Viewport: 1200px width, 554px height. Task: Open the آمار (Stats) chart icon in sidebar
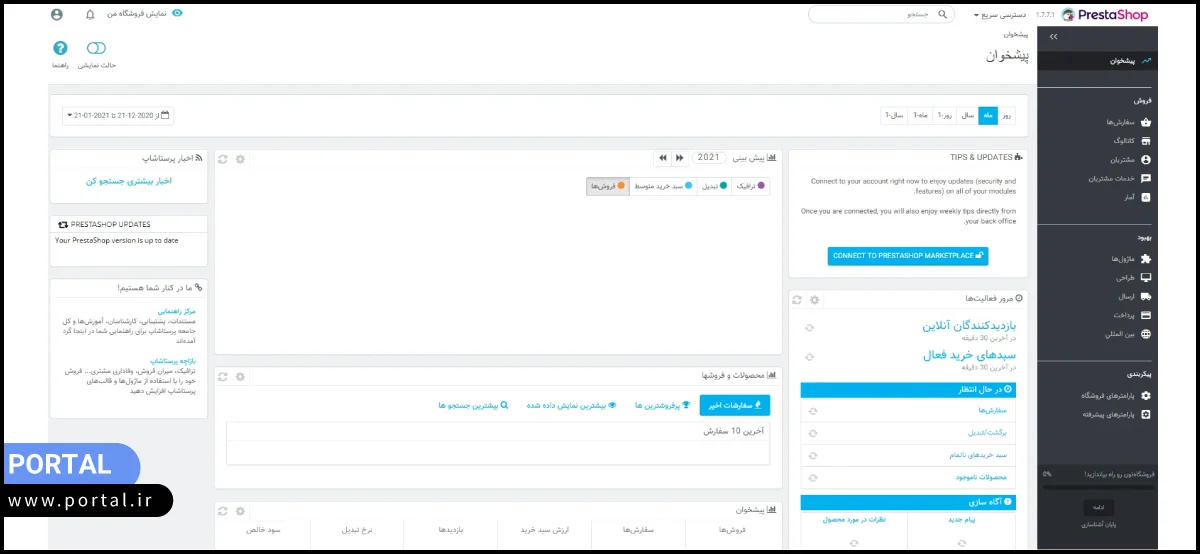1146,197
